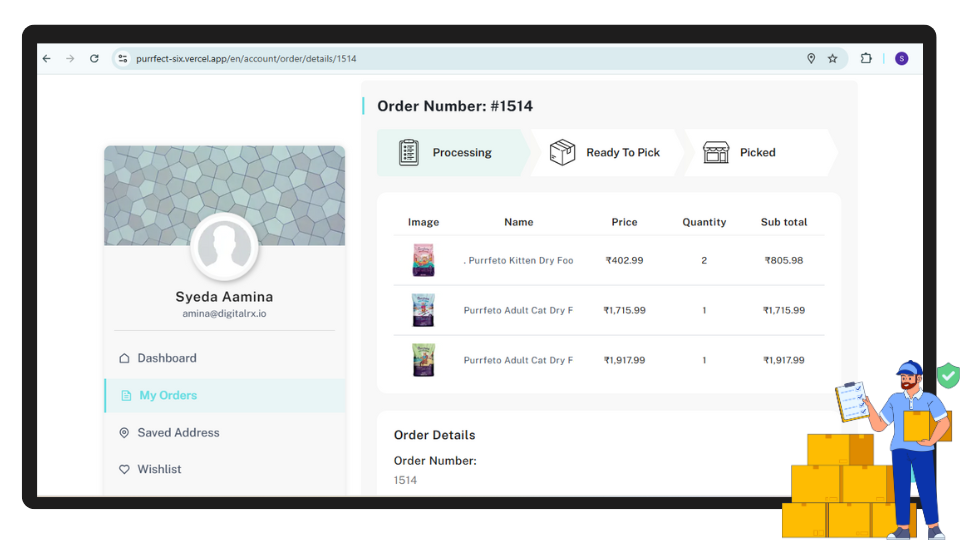Click the Ready To Pick box icon
The width and height of the screenshot is (960, 540).
point(562,152)
